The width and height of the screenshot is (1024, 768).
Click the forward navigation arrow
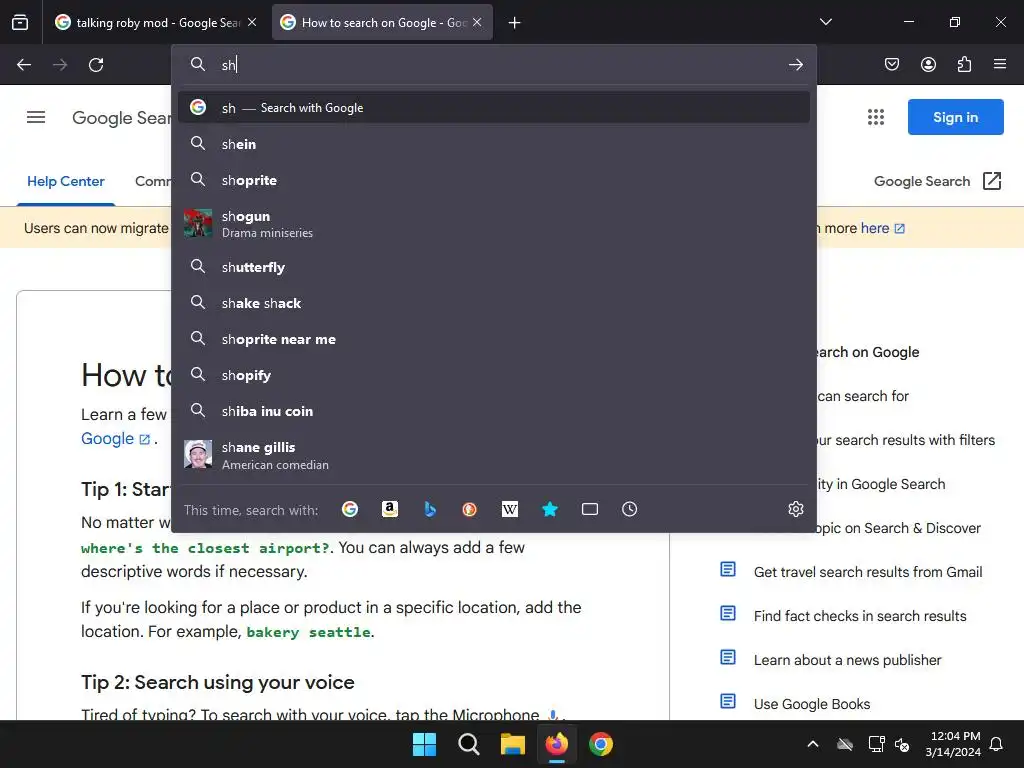[60, 65]
